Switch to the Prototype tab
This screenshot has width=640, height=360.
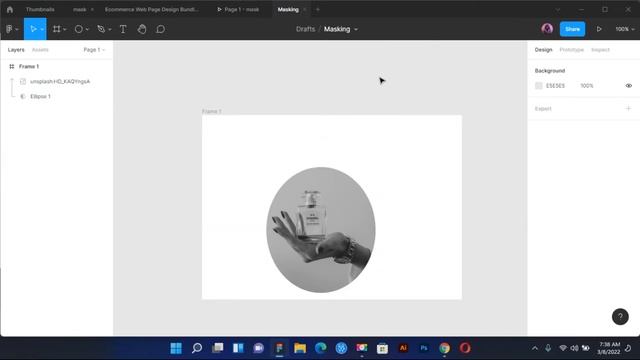tap(571, 50)
